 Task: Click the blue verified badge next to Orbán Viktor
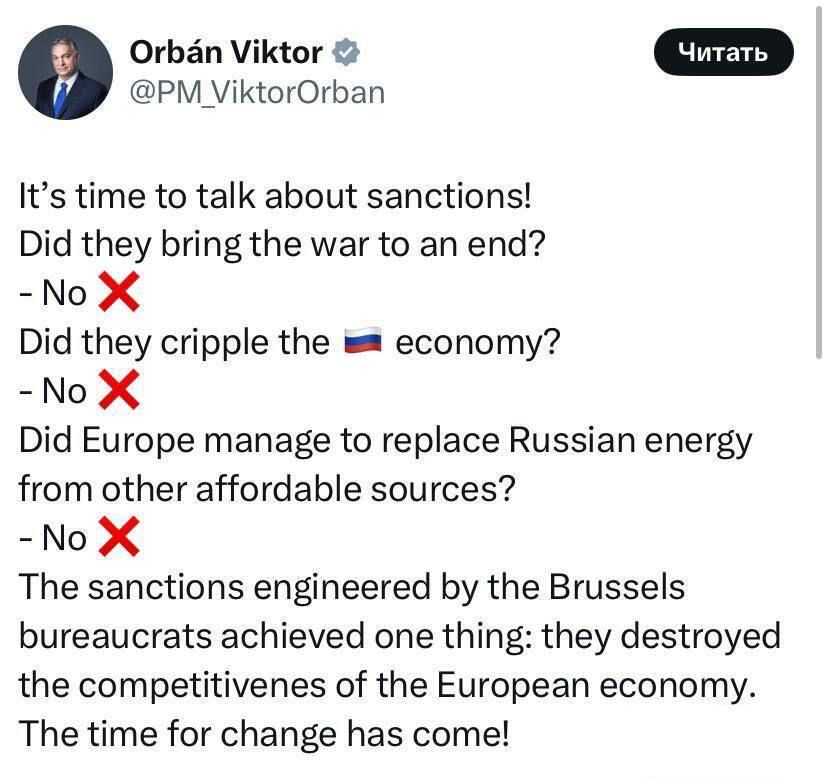[347, 52]
